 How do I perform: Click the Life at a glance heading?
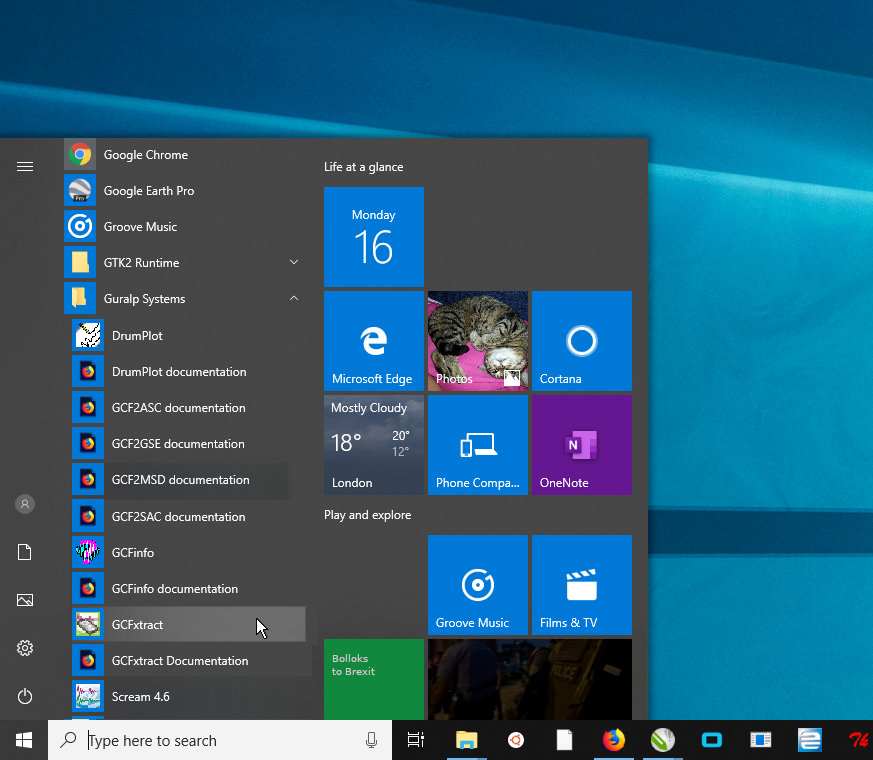click(x=364, y=167)
